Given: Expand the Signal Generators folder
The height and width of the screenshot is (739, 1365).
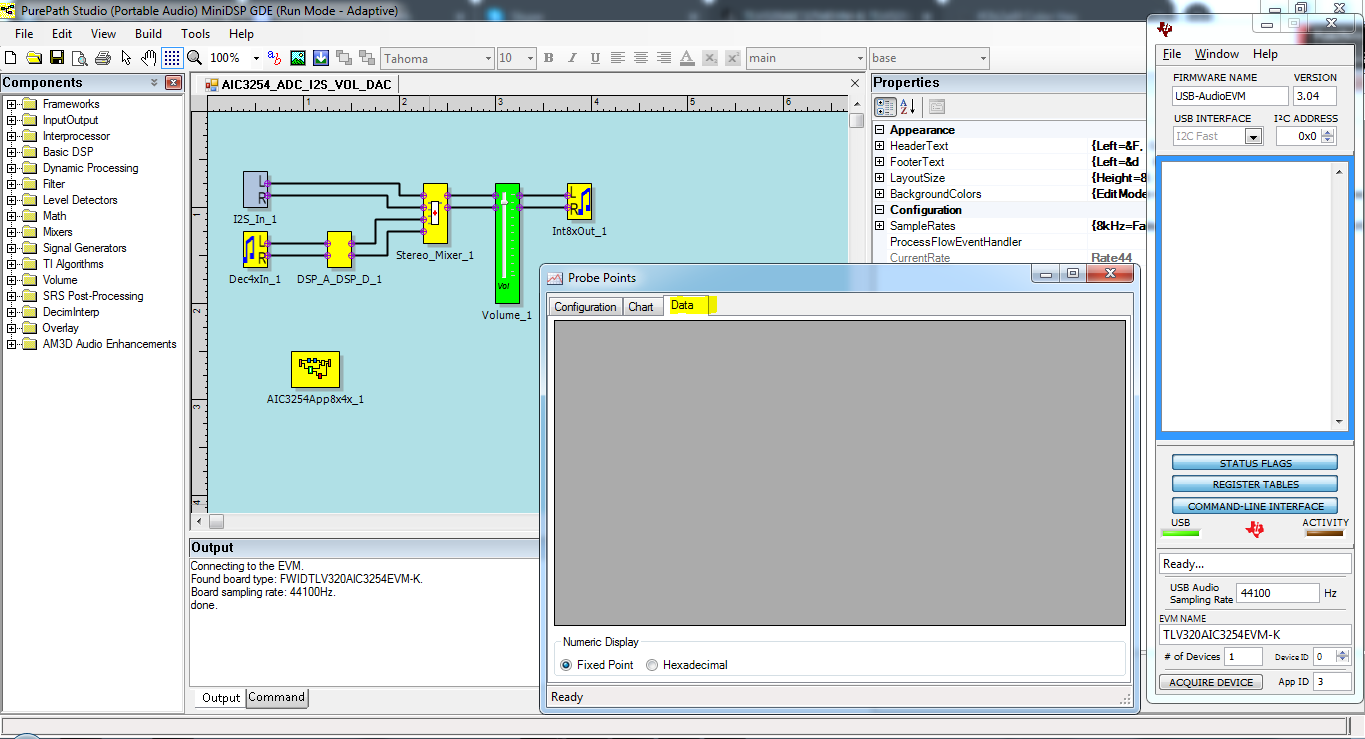Looking at the screenshot, I should click(x=12, y=248).
